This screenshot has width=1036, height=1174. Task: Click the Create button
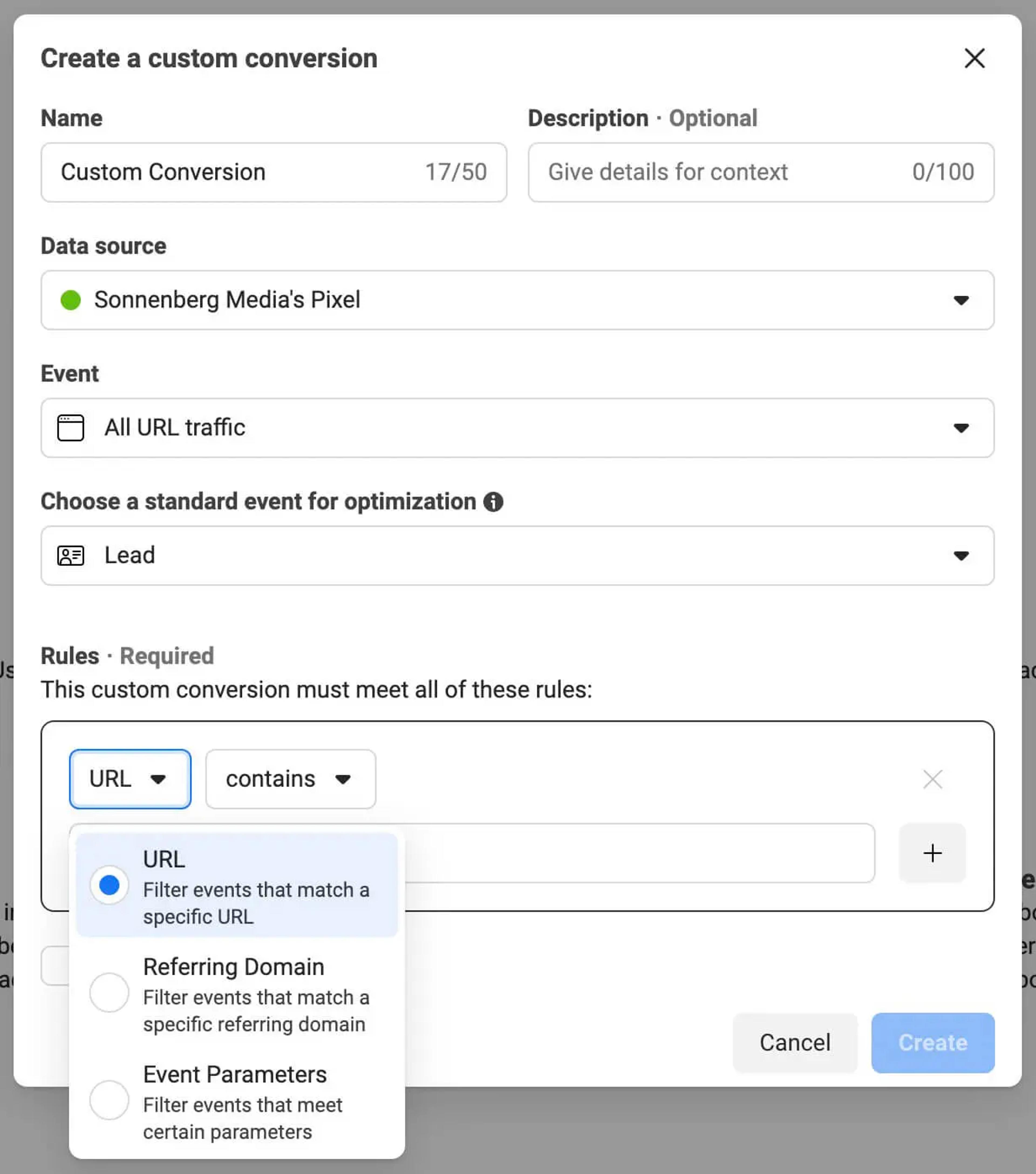point(933,1043)
